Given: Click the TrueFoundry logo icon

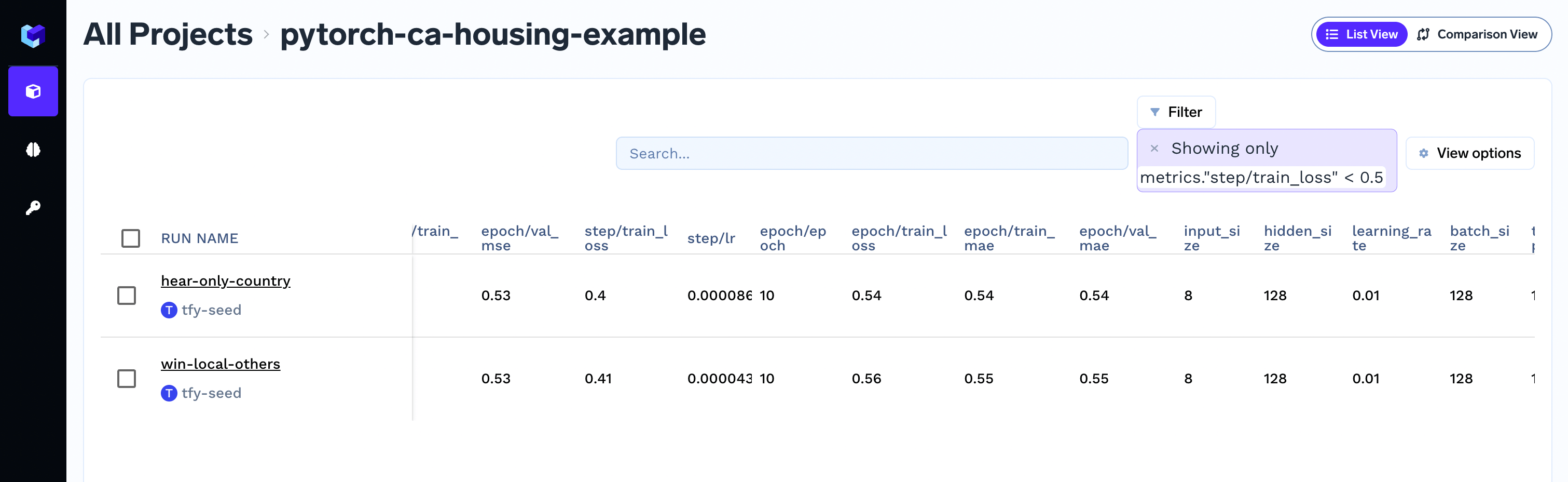Looking at the screenshot, I should coord(33,35).
